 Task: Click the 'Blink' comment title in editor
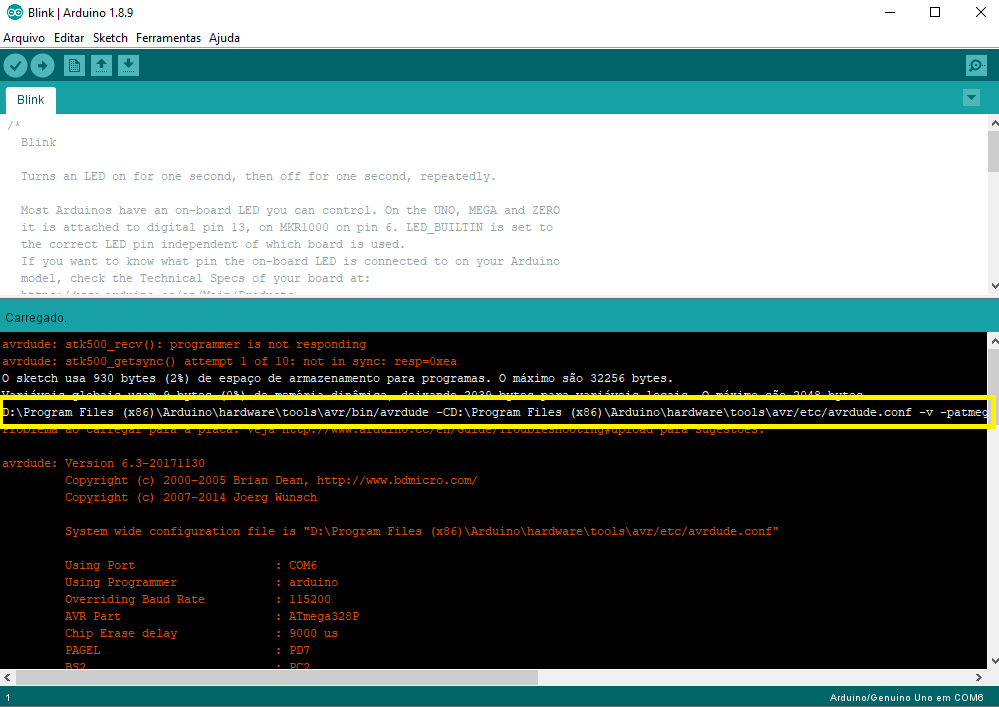38,143
